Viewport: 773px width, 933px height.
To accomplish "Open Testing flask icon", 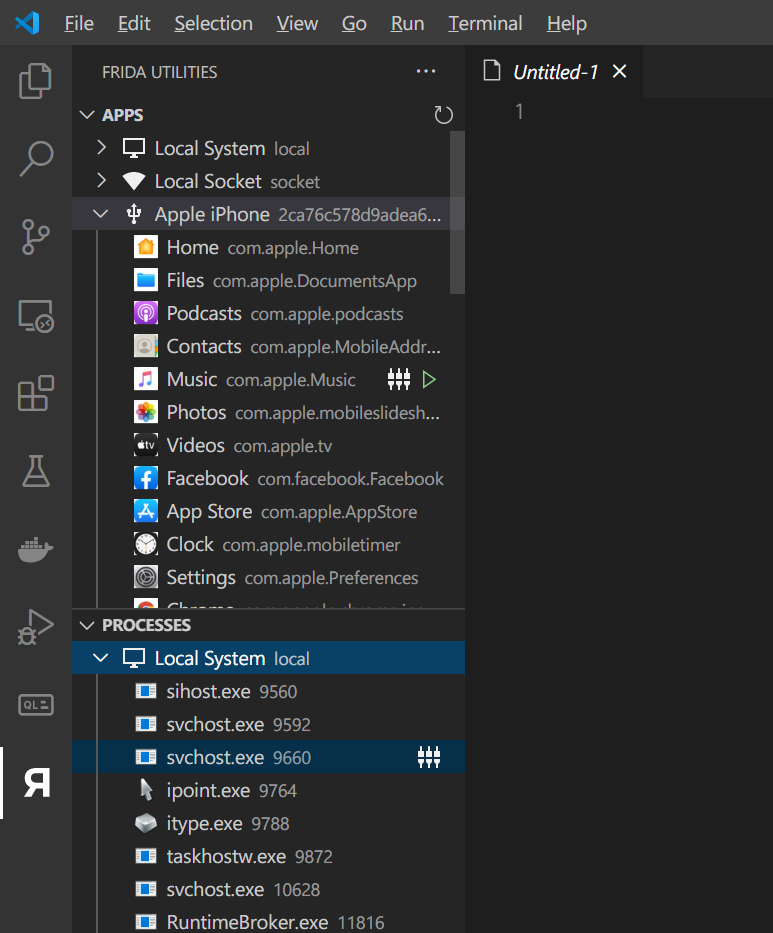I will (x=36, y=471).
